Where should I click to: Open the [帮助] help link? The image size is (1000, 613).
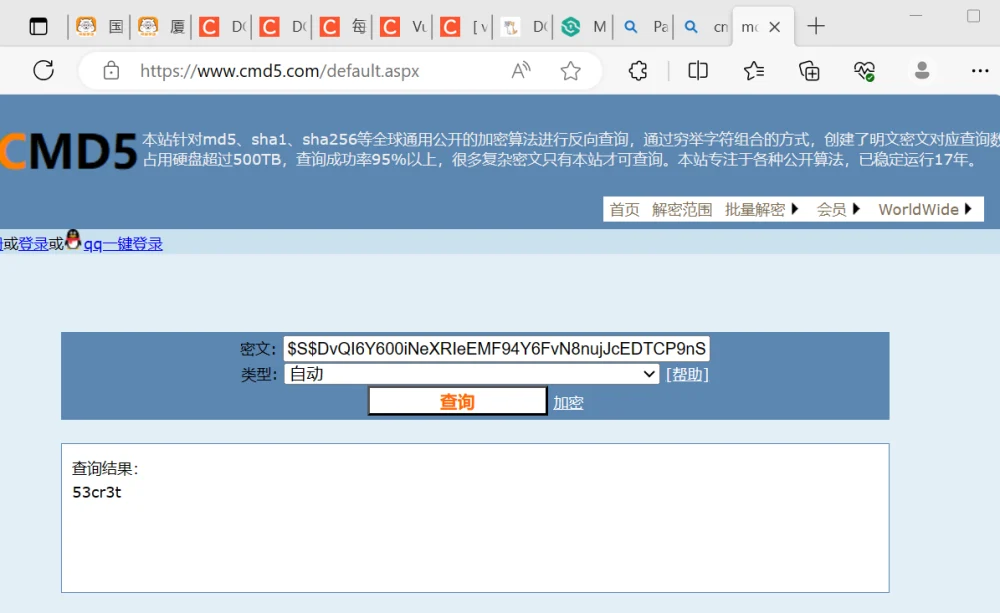[687, 374]
